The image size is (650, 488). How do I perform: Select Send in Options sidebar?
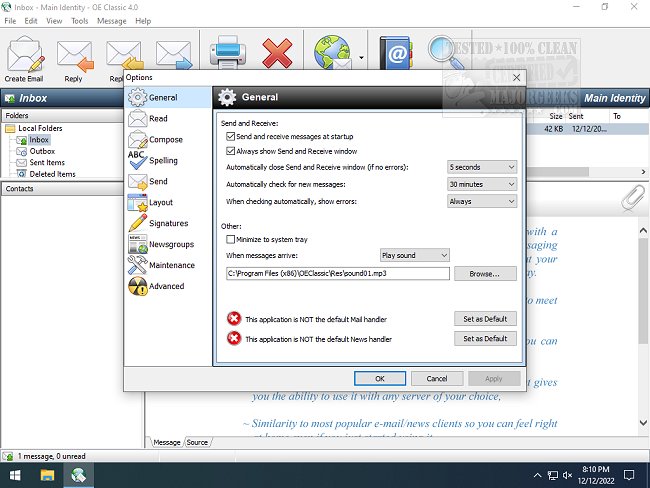(x=168, y=181)
